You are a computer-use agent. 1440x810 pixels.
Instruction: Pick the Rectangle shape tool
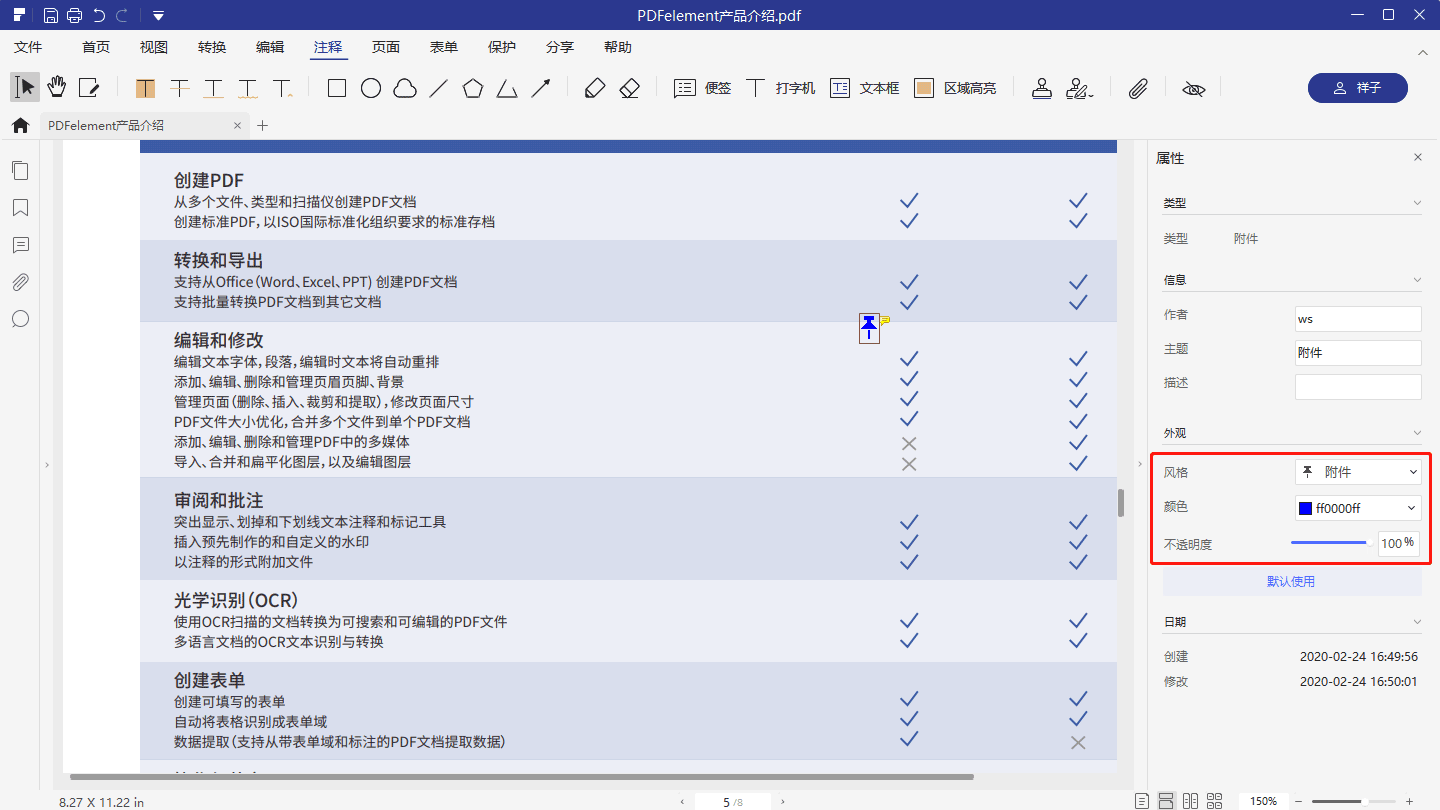pos(337,88)
